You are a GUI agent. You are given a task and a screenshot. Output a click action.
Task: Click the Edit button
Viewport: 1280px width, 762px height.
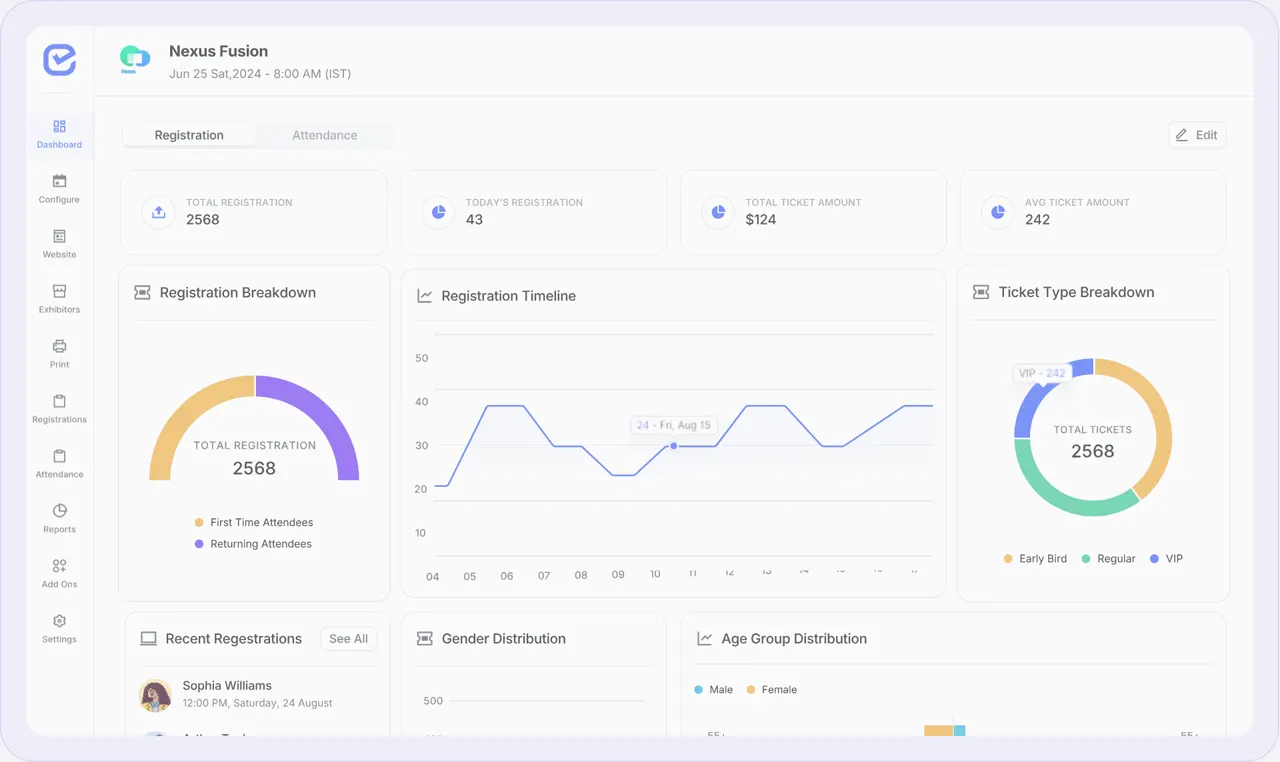(1197, 135)
